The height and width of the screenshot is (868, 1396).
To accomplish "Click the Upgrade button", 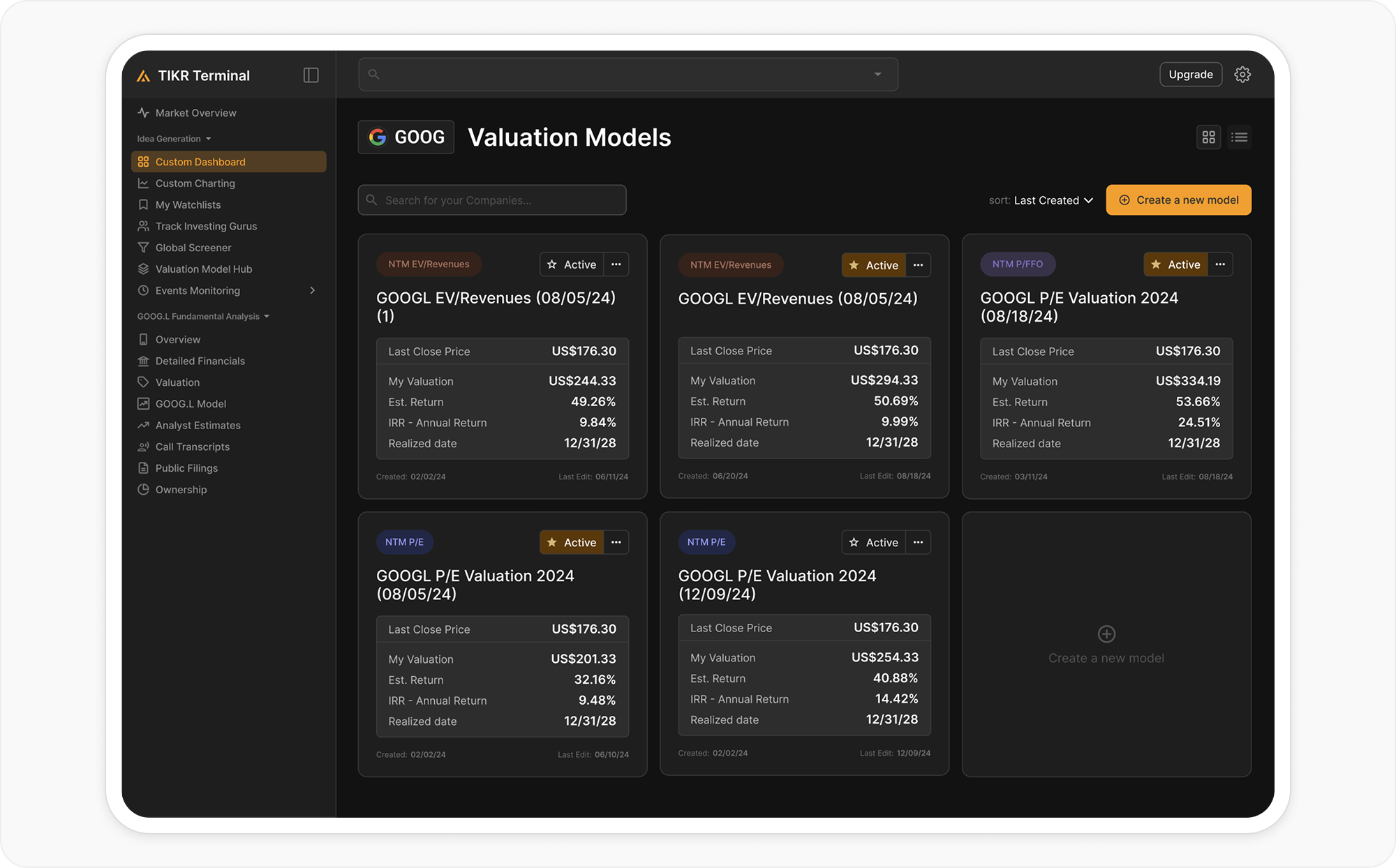I will tap(1191, 75).
